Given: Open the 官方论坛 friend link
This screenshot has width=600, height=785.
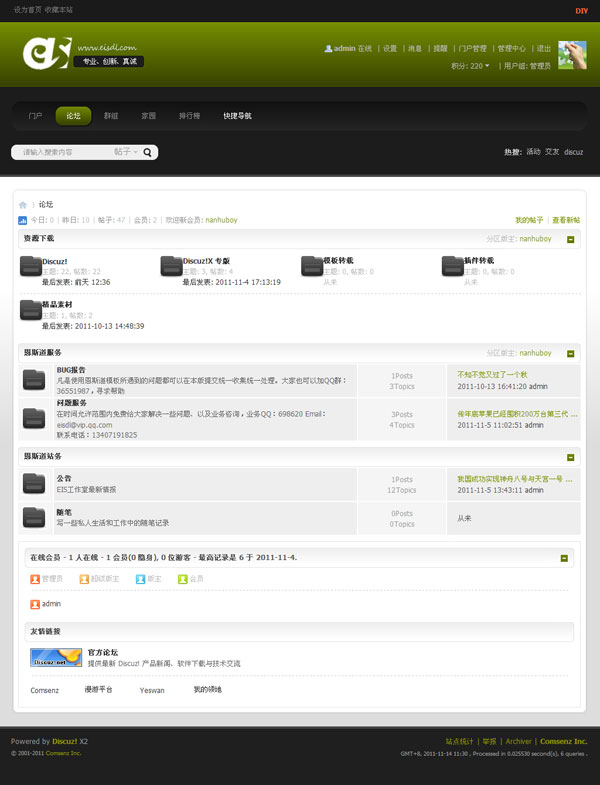Looking at the screenshot, I should tap(103, 652).
